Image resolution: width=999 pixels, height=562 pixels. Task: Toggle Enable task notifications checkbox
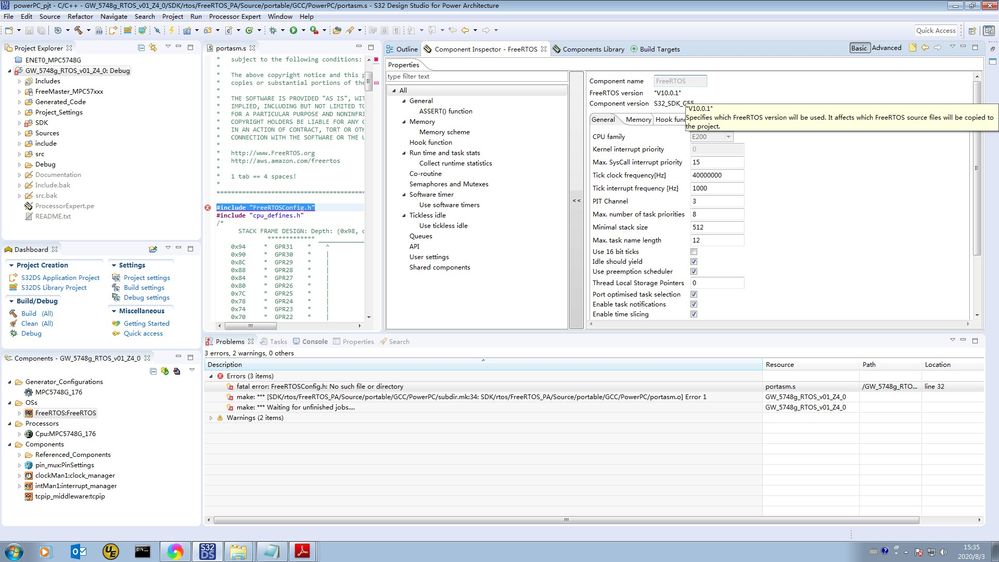pos(694,304)
